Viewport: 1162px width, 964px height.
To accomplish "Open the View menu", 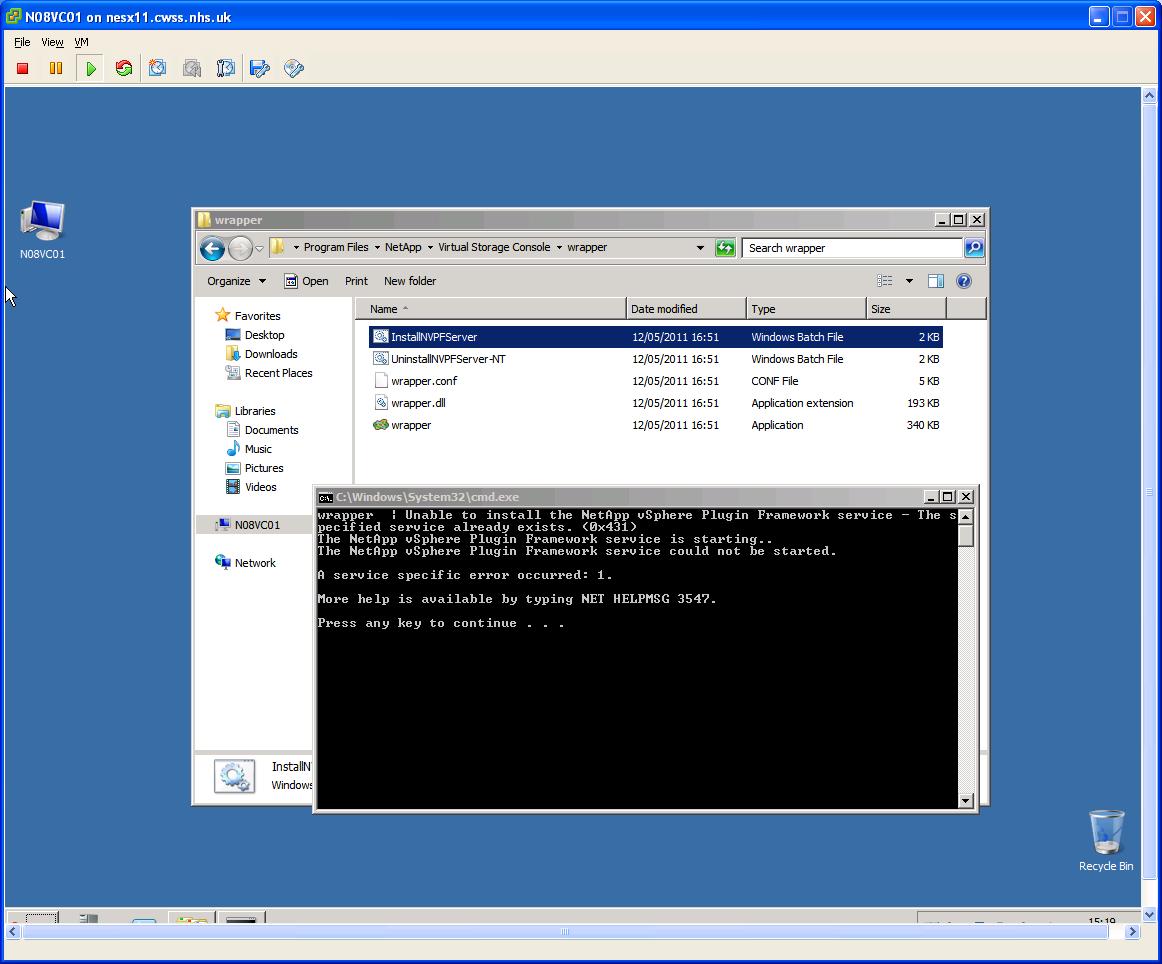I will pyautogui.click(x=52, y=42).
